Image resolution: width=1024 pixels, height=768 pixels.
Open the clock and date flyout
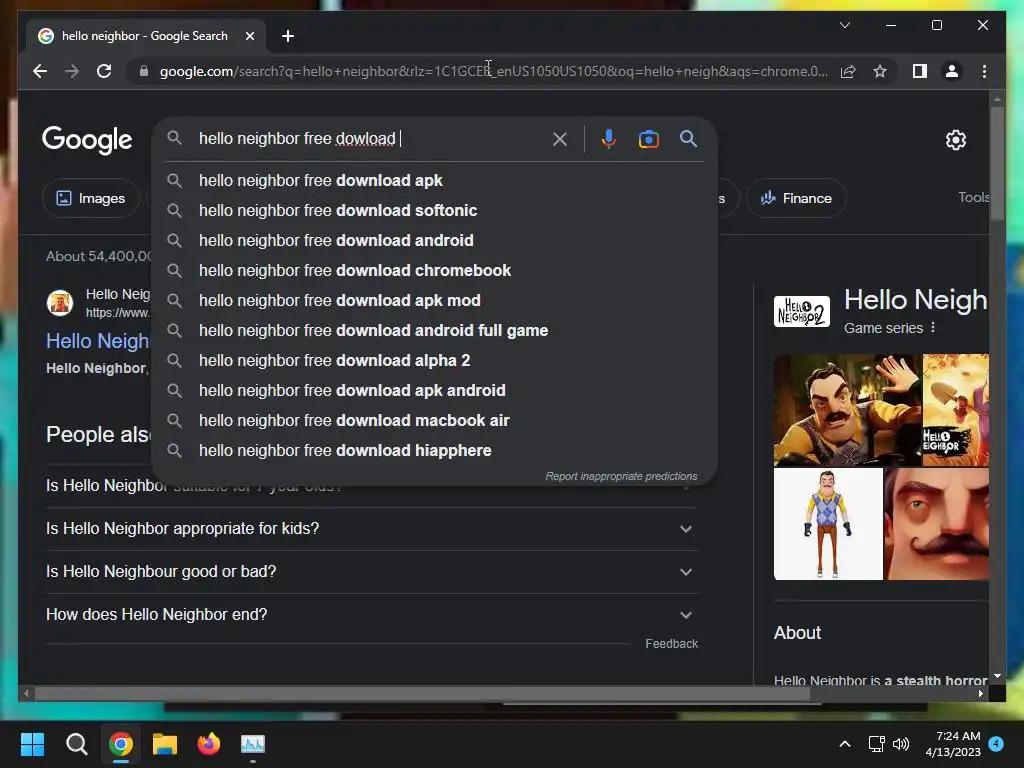[953, 744]
